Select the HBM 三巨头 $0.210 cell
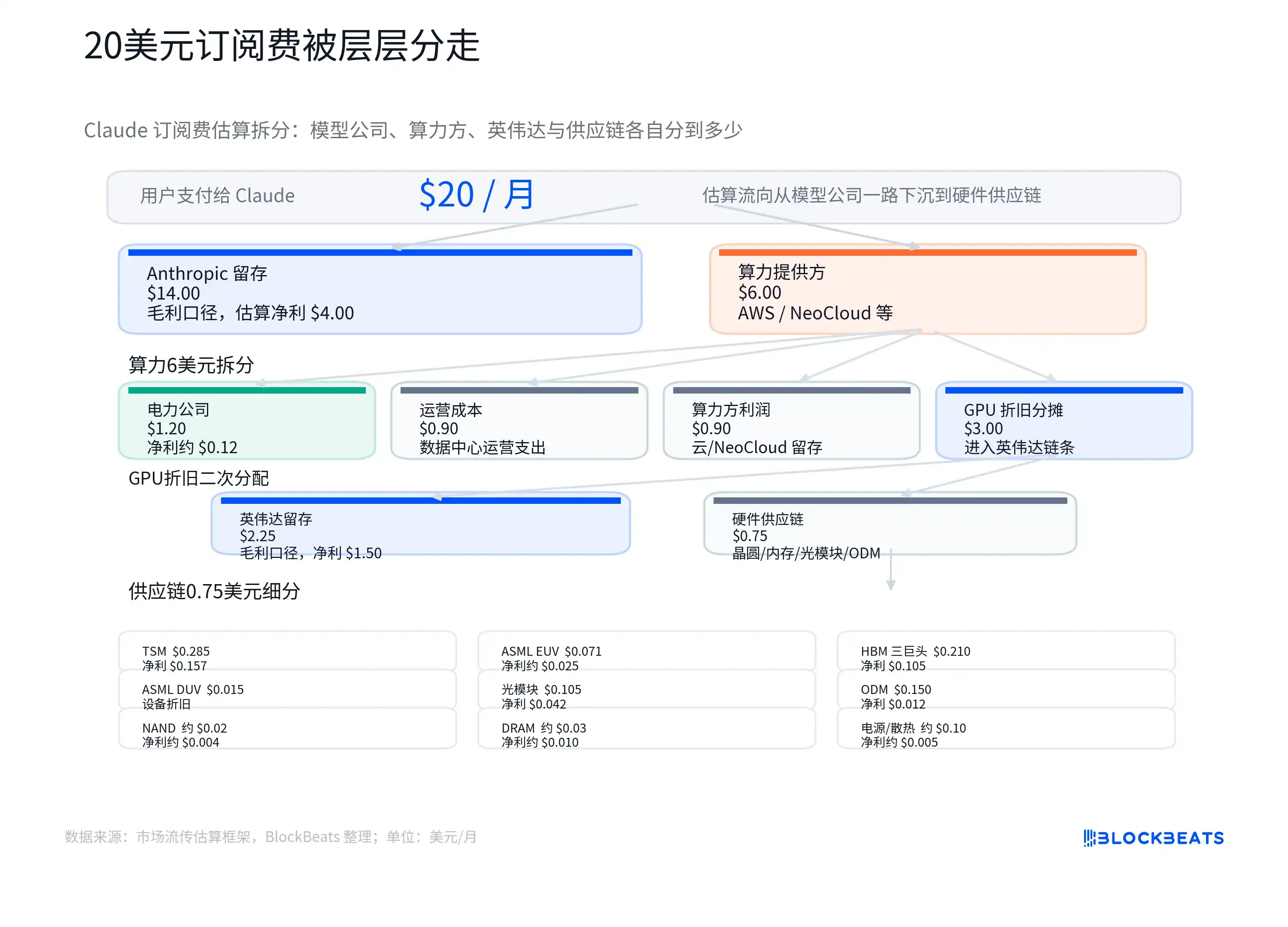1288x927 pixels. click(1006, 651)
